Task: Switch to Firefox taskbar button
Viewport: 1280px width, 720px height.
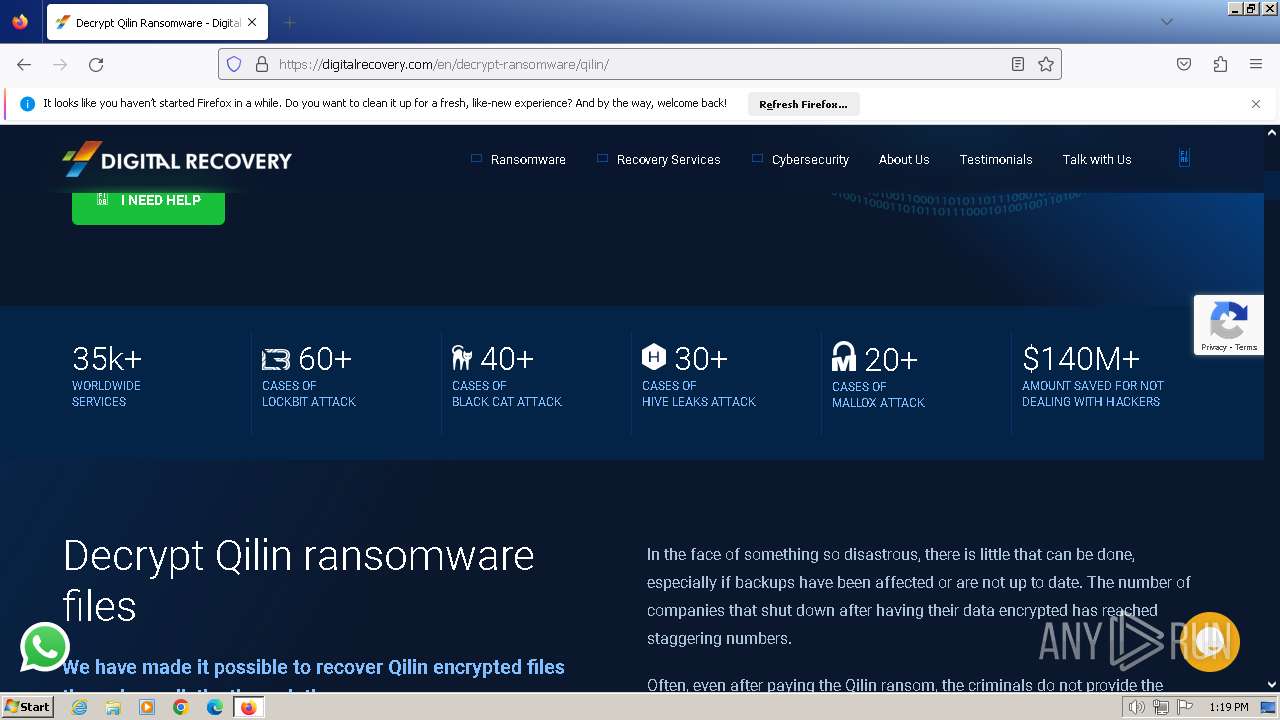Action: (249, 707)
